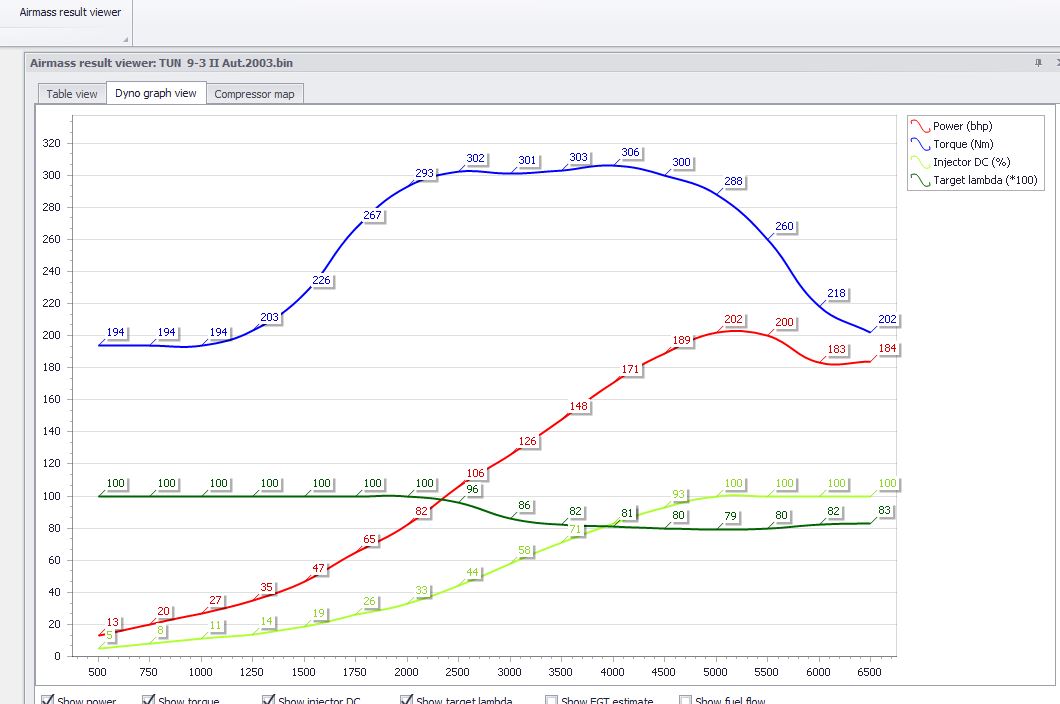Screen dimensions: 1060x704
Task: Enable the Show fuel flow checkbox
Action: pos(685,700)
